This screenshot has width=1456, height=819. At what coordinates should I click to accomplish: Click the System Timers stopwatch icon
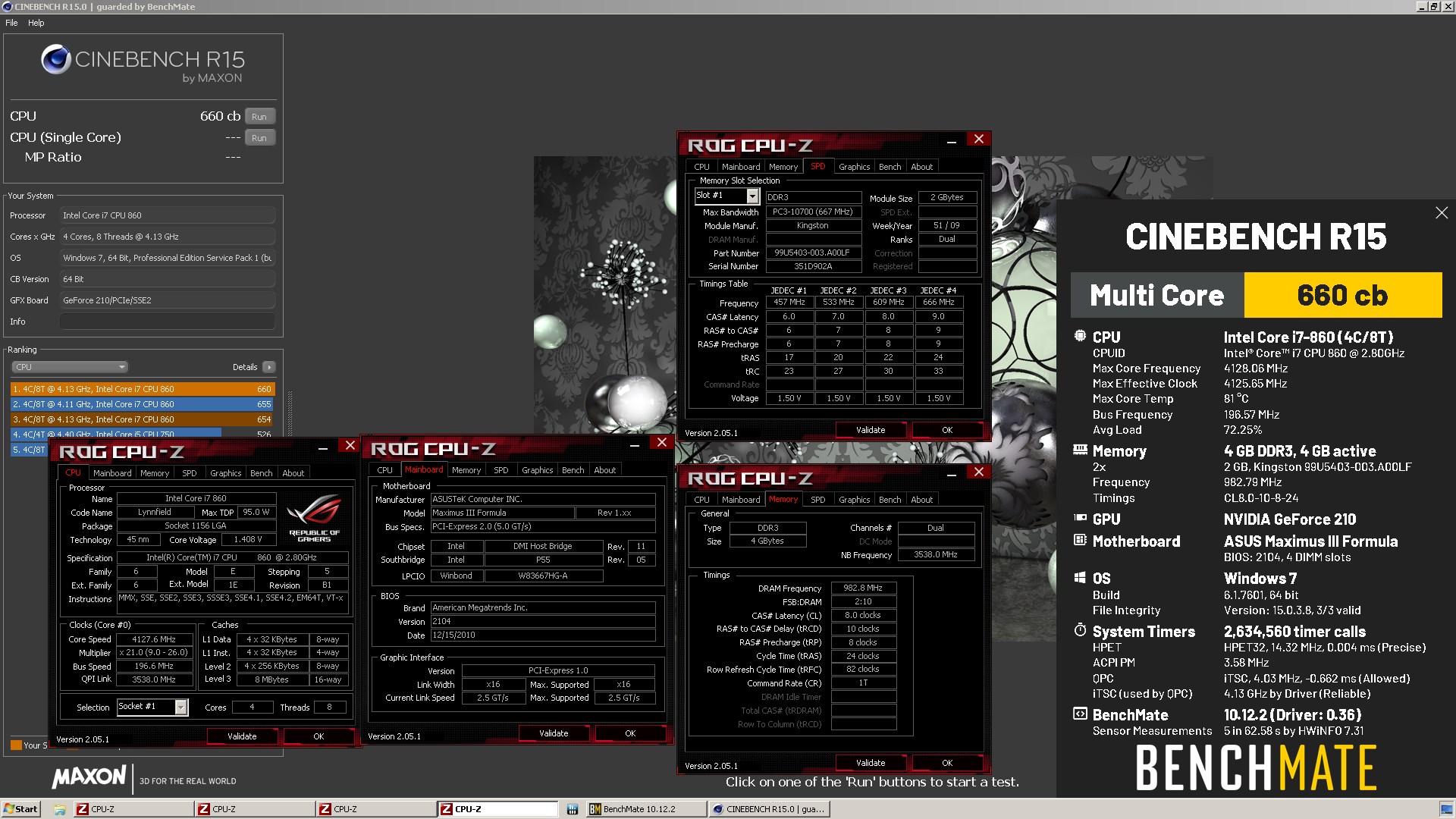pos(1080,630)
